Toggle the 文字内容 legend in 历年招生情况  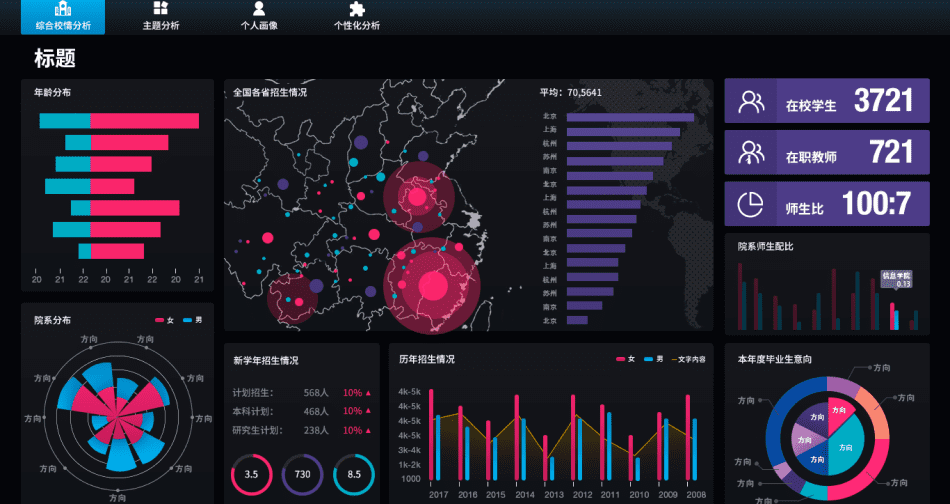[x=688, y=359]
